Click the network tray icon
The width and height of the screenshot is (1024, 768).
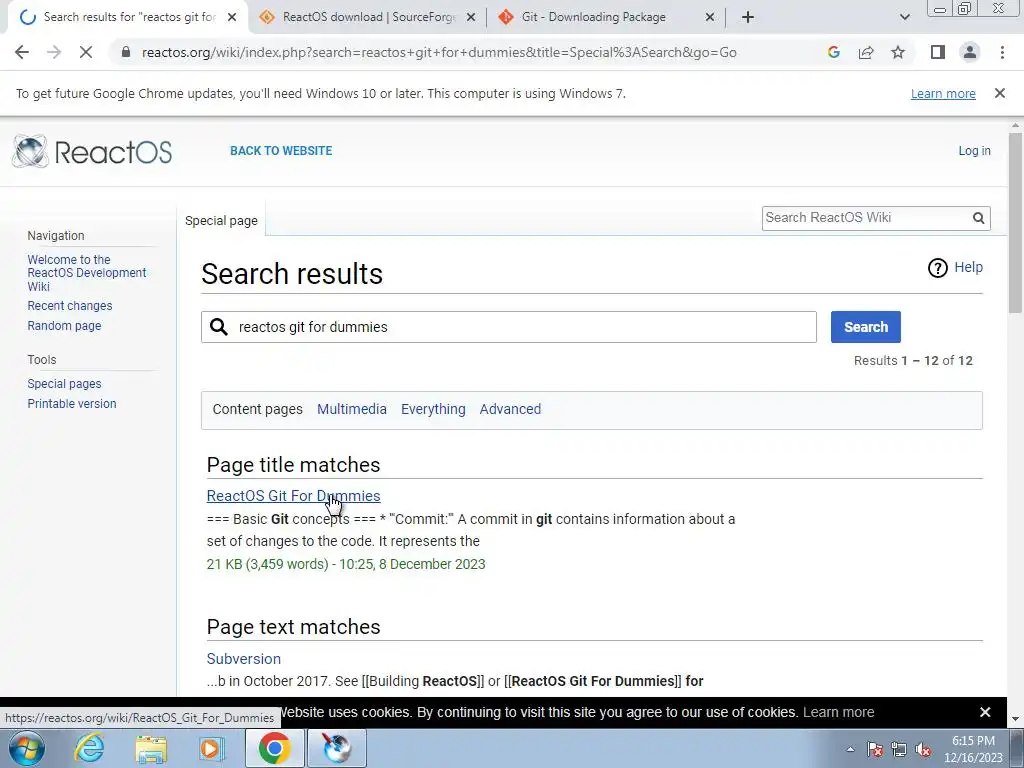point(899,749)
